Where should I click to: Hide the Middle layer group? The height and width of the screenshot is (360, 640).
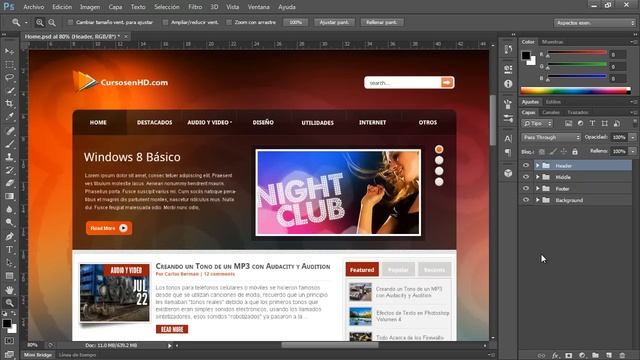pos(526,177)
